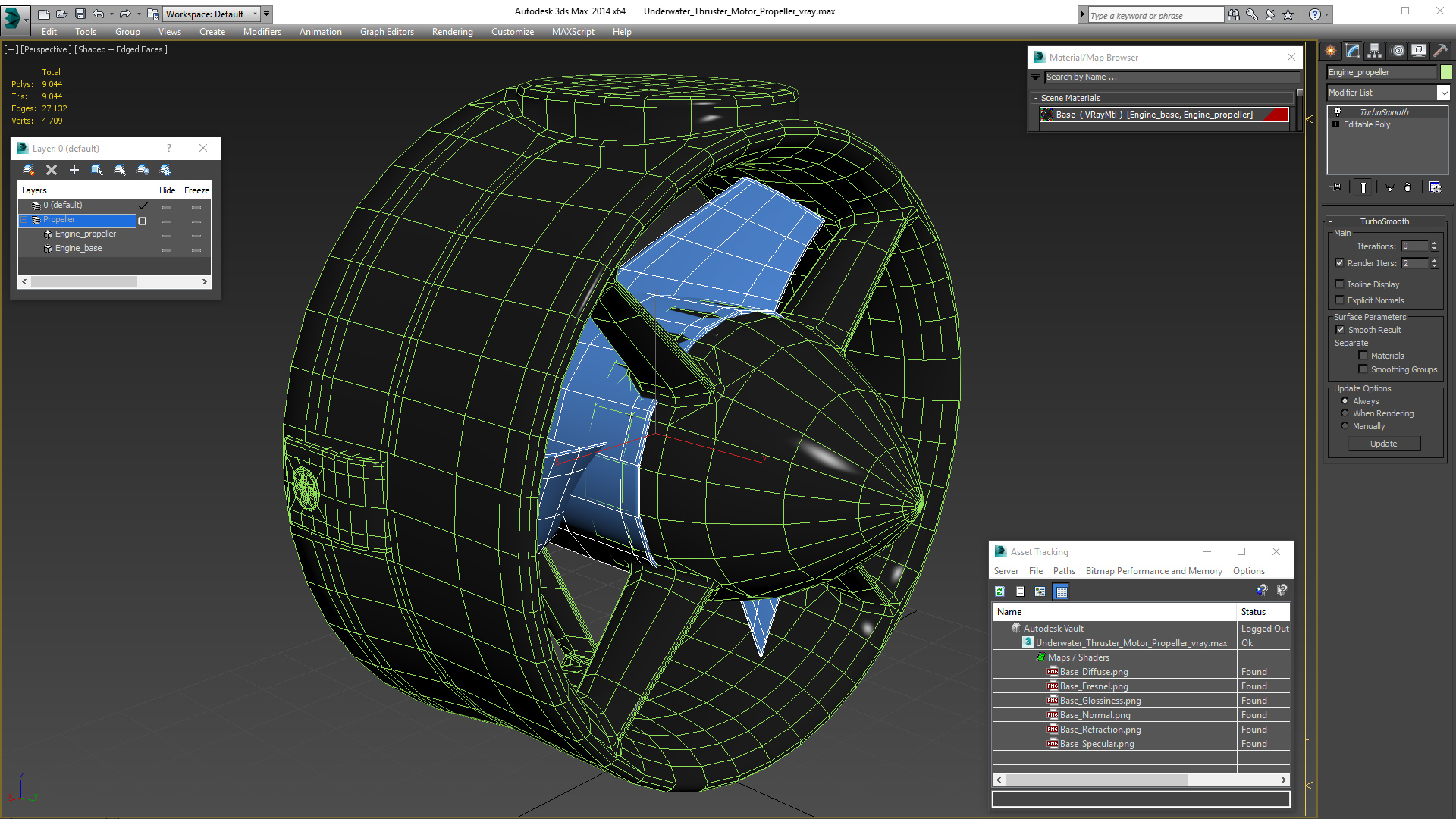Open the Bitmap Performance and Memory menu
The height and width of the screenshot is (819, 1456).
pyautogui.click(x=1153, y=571)
